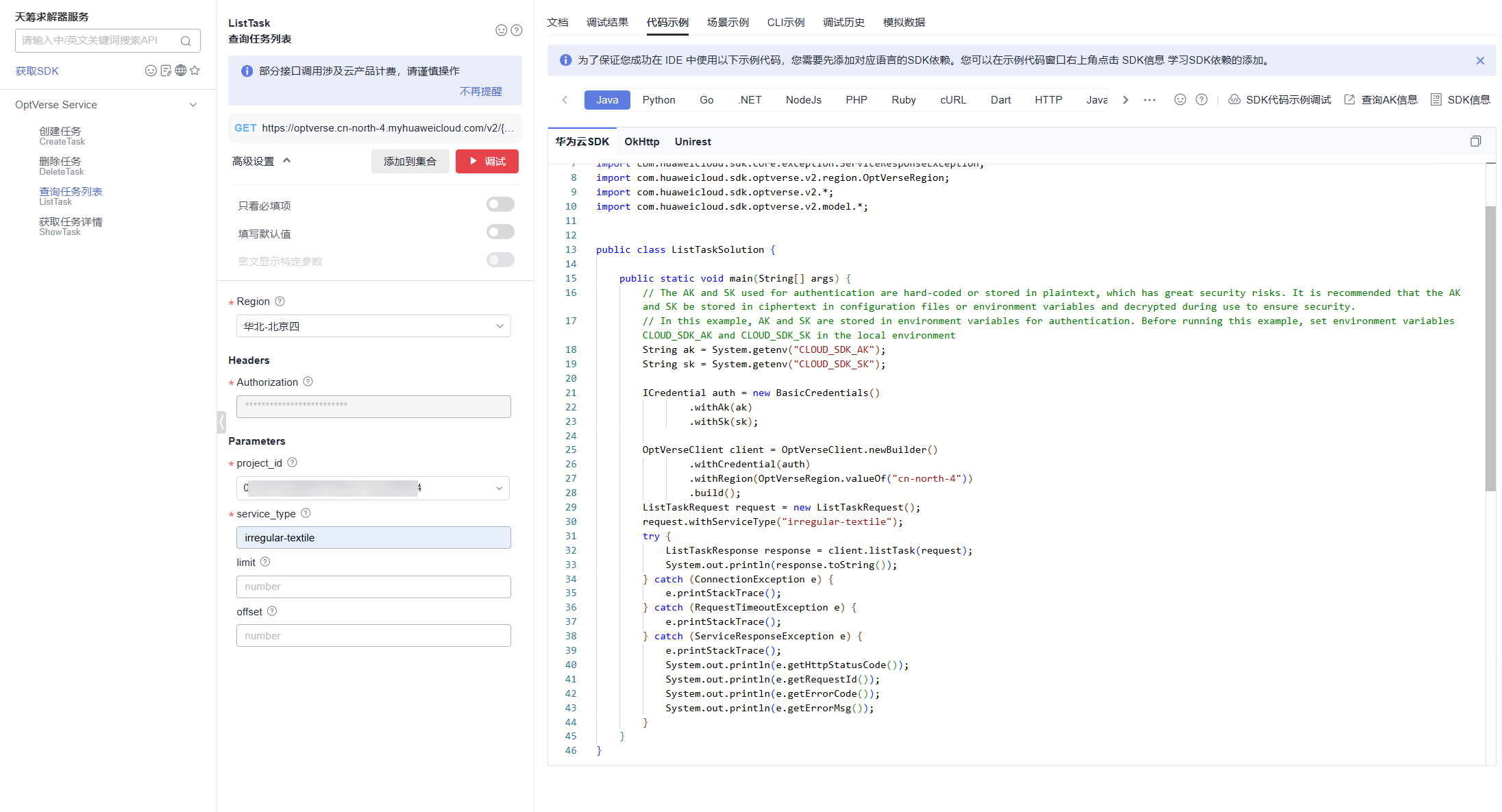Switch to the 文档 tab

click(558, 22)
